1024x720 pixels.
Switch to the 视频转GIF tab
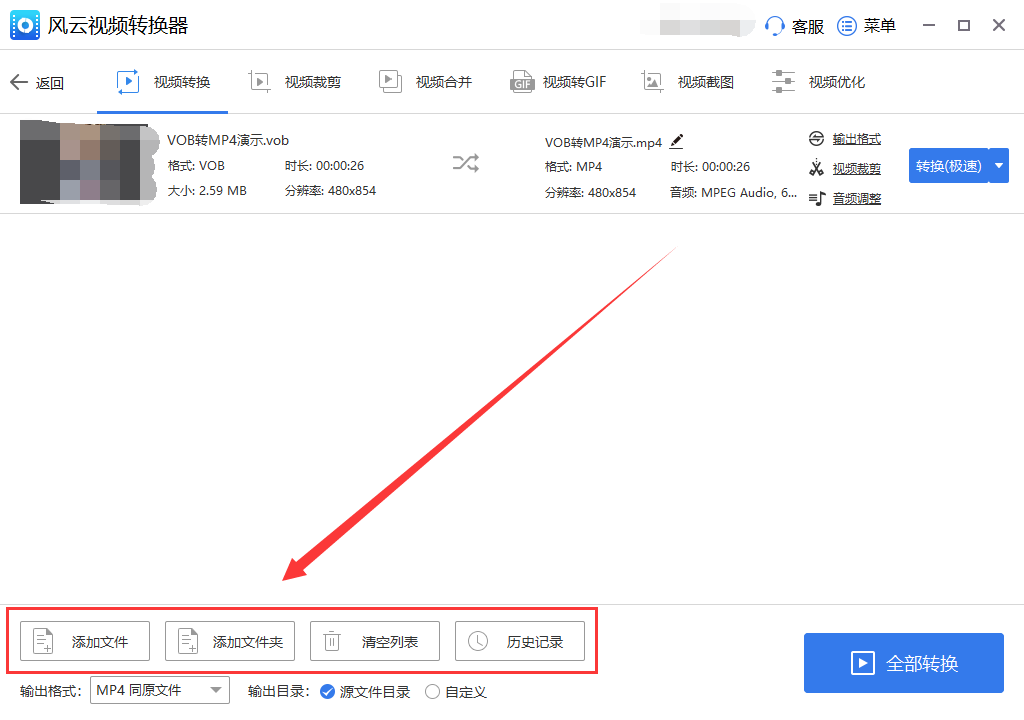(x=557, y=81)
